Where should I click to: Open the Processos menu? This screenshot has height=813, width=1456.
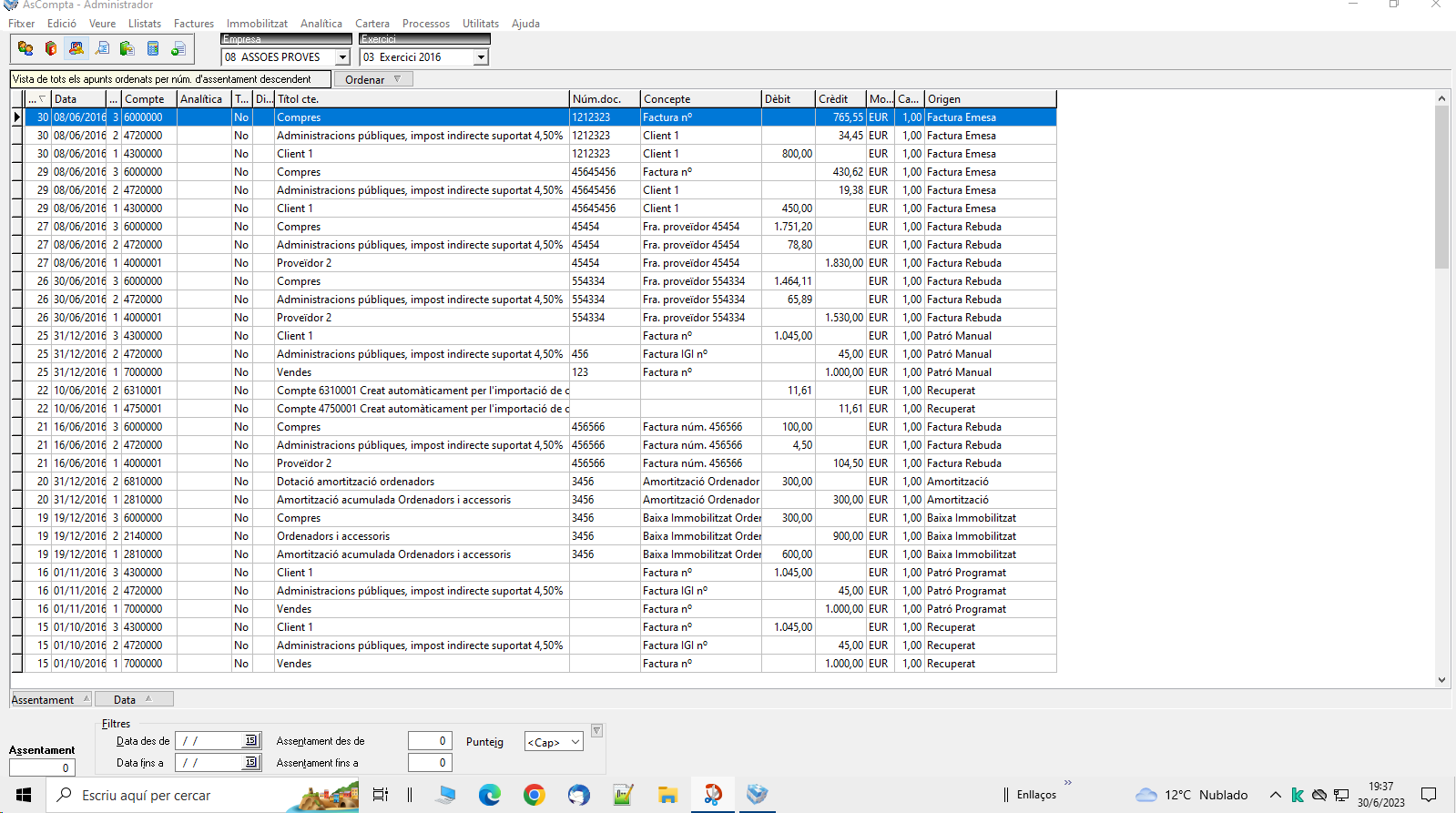click(426, 24)
